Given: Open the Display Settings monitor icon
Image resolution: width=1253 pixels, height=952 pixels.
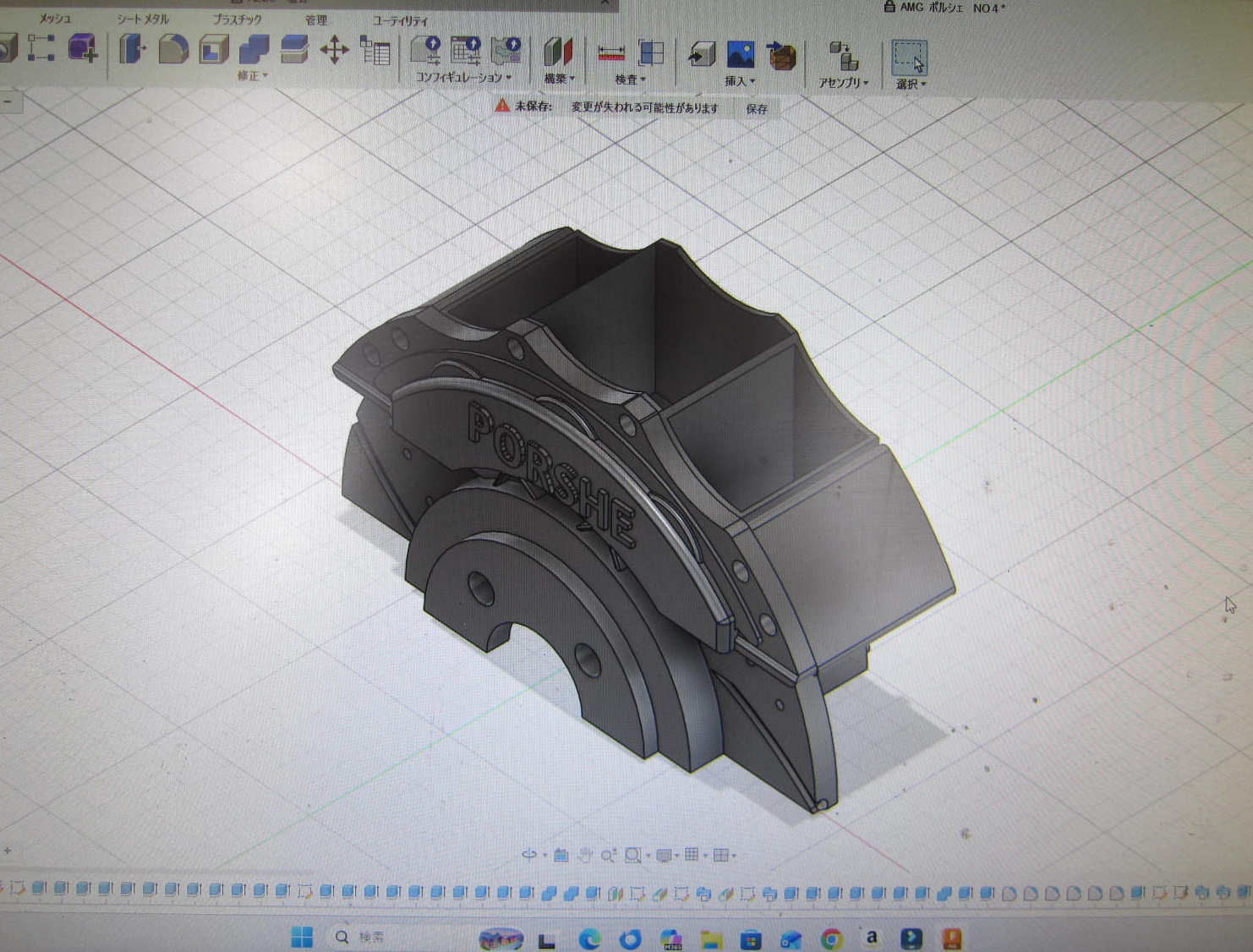Looking at the screenshot, I should pos(664,856).
